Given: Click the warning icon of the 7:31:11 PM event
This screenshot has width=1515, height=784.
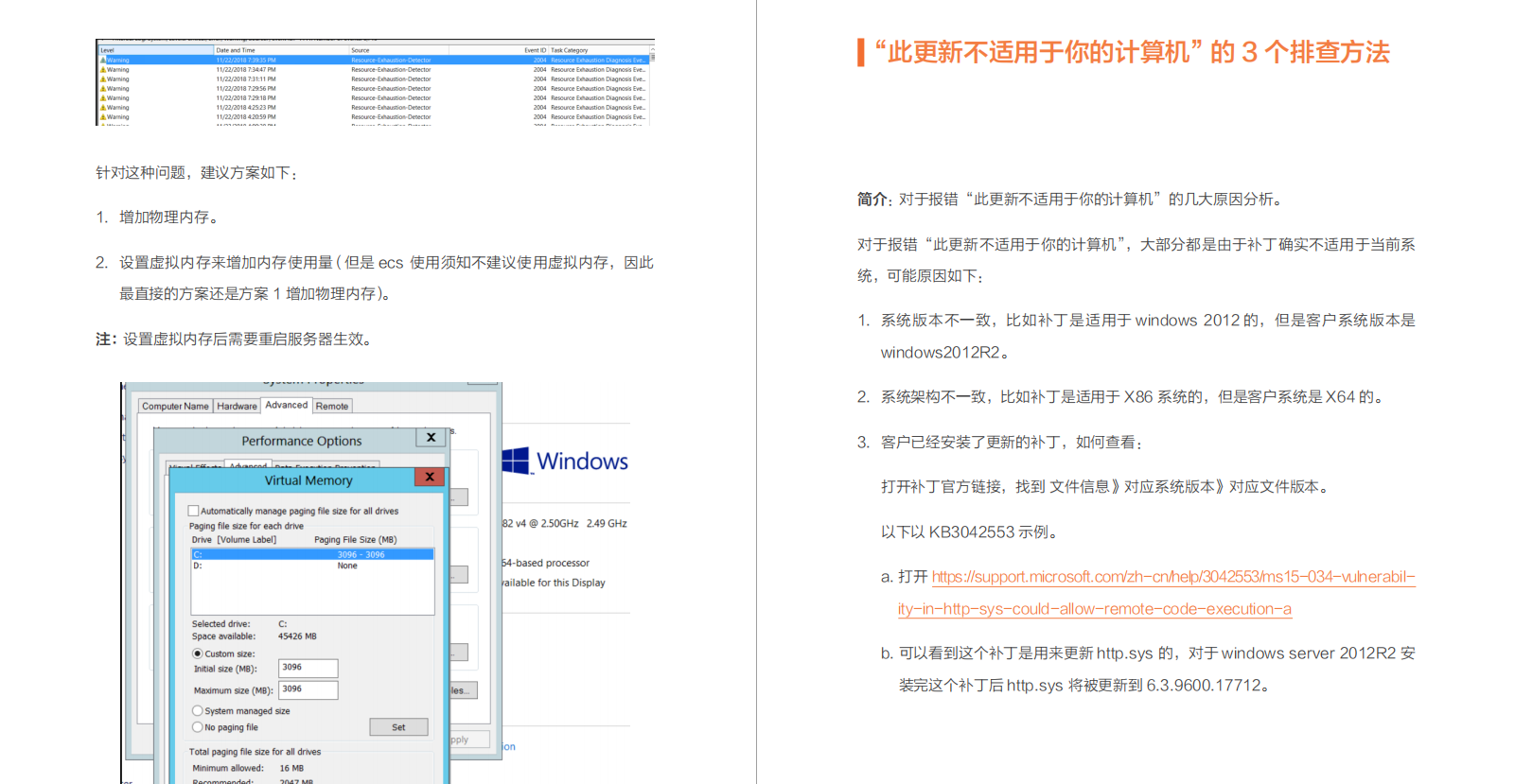Looking at the screenshot, I should [103, 79].
